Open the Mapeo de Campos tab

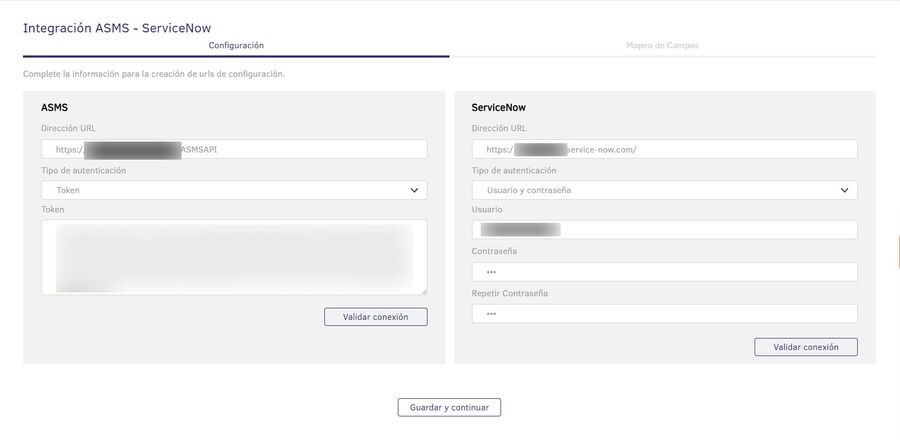pyautogui.click(x=662, y=45)
